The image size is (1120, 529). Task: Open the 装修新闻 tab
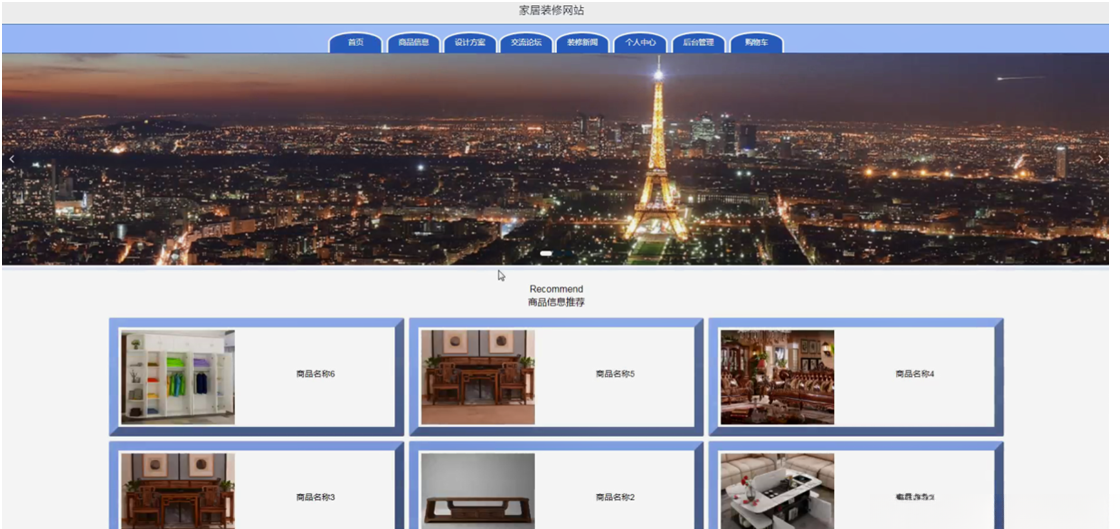[583, 43]
